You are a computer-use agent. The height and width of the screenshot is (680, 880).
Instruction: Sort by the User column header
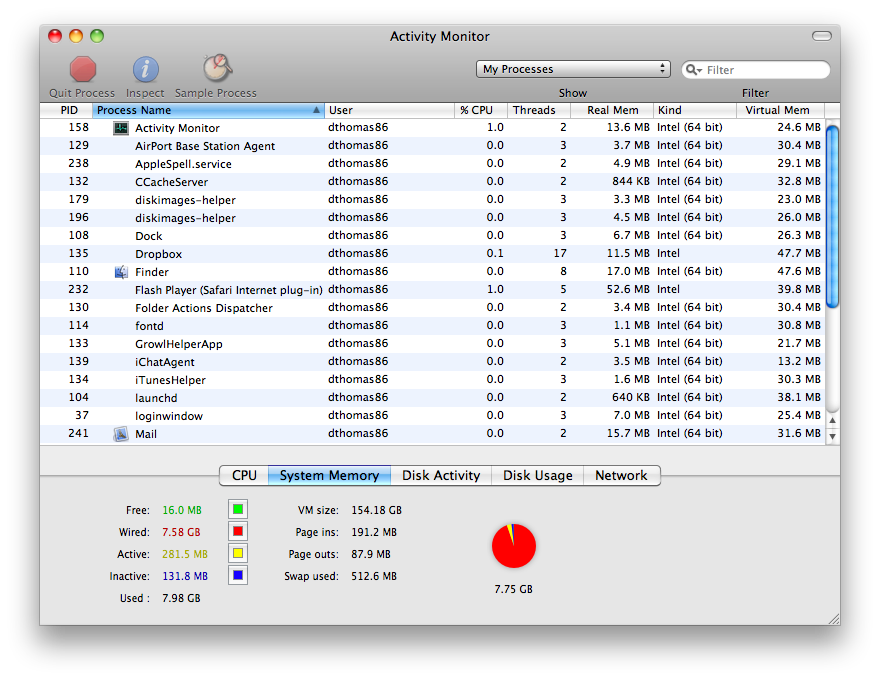tap(389, 110)
